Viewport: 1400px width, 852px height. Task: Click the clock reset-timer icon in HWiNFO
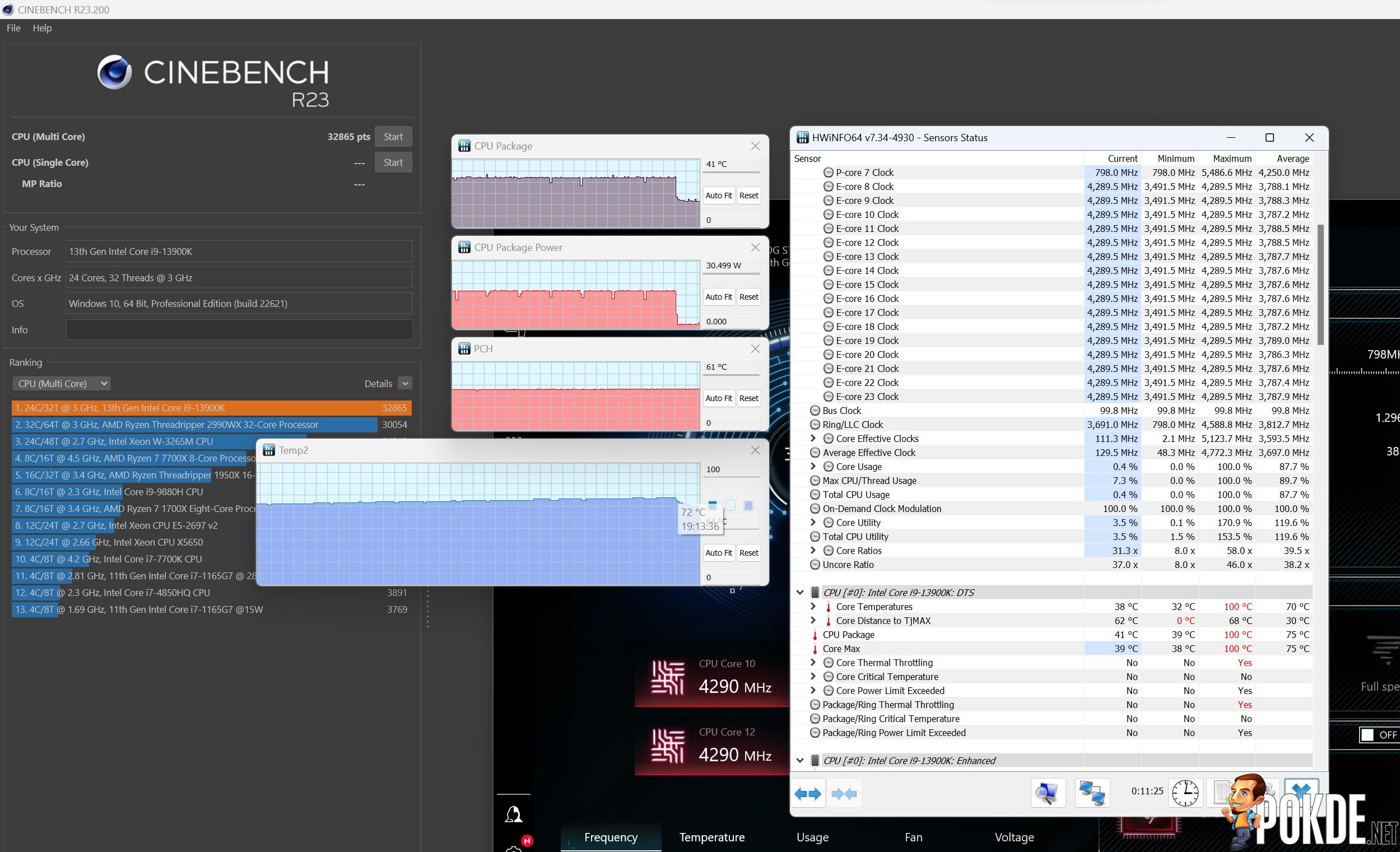pyautogui.click(x=1185, y=793)
